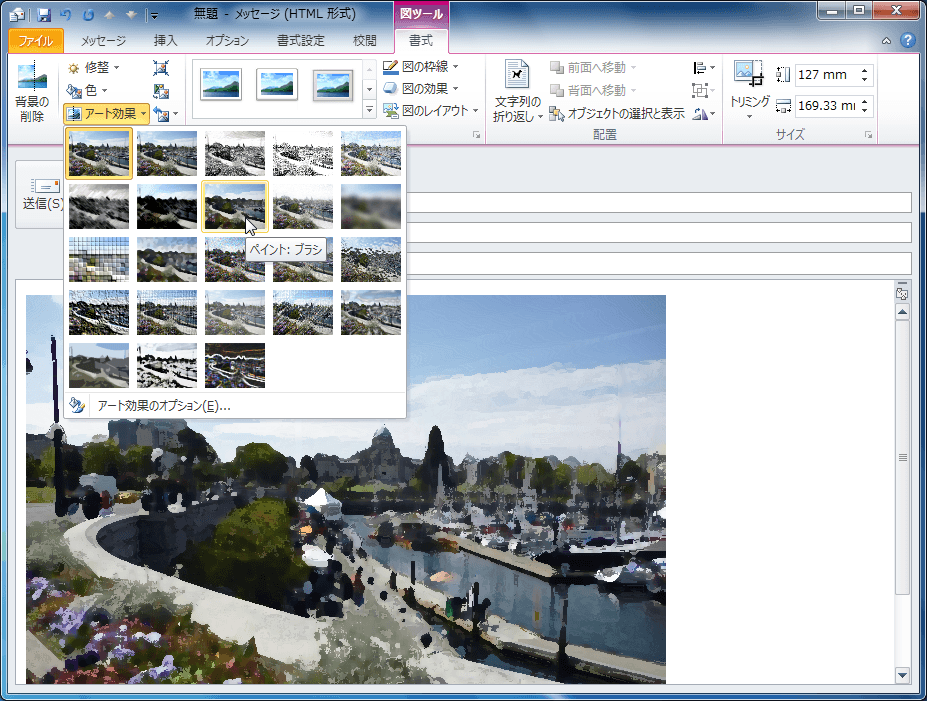Click the message body vertical scrollbar down arrow
Viewport: 927px width, 701px height.
click(x=902, y=675)
